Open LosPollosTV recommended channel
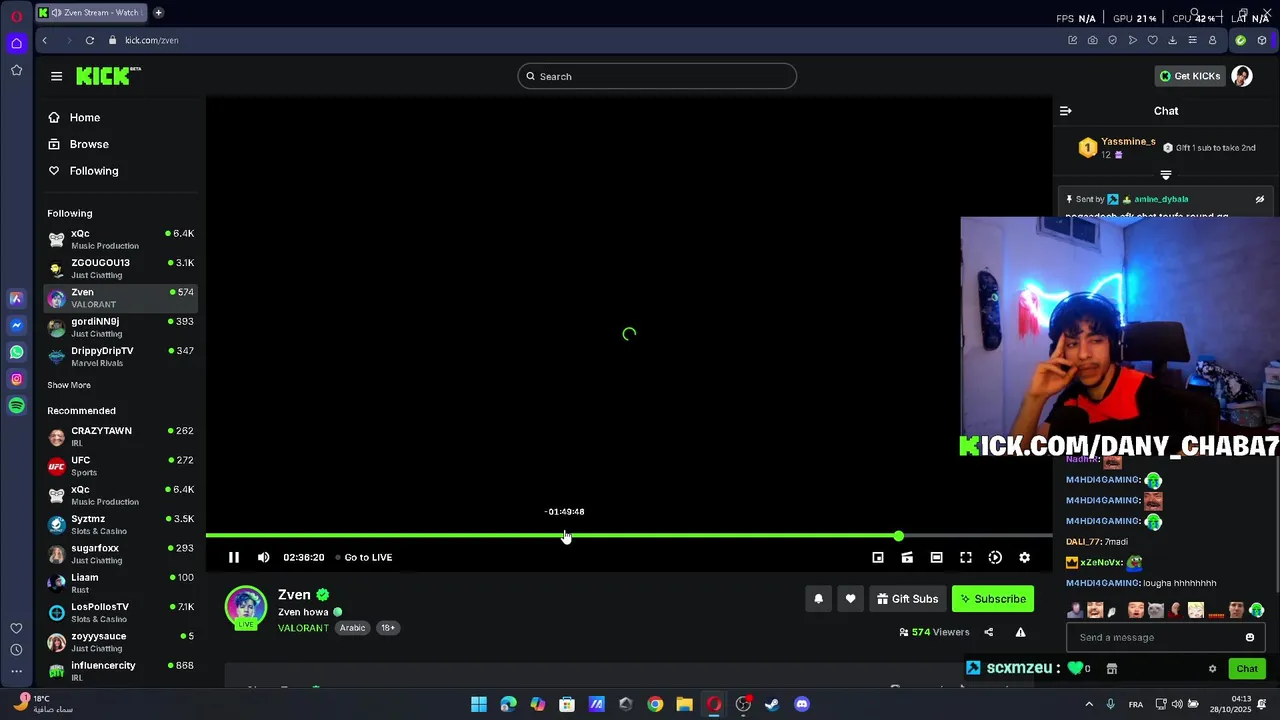Screen dimensions: 1280x720 [121, 612]
